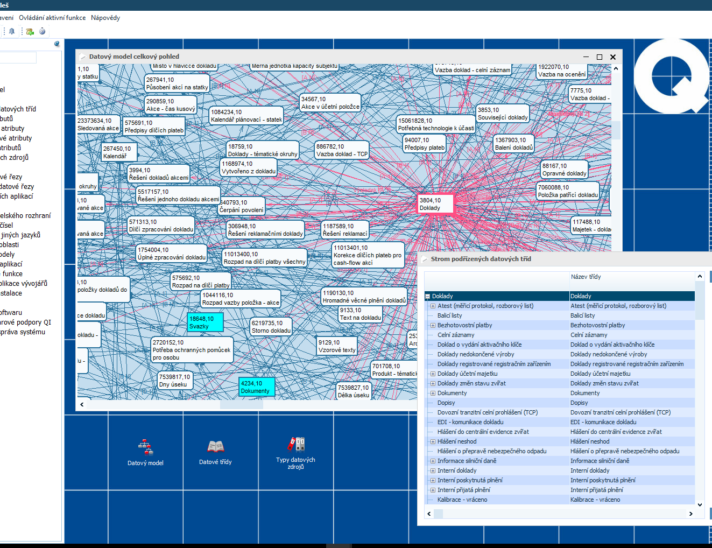Select the Bezhotovostní platby row
Viewport: 712px width, 548px height.
[469, 325]
